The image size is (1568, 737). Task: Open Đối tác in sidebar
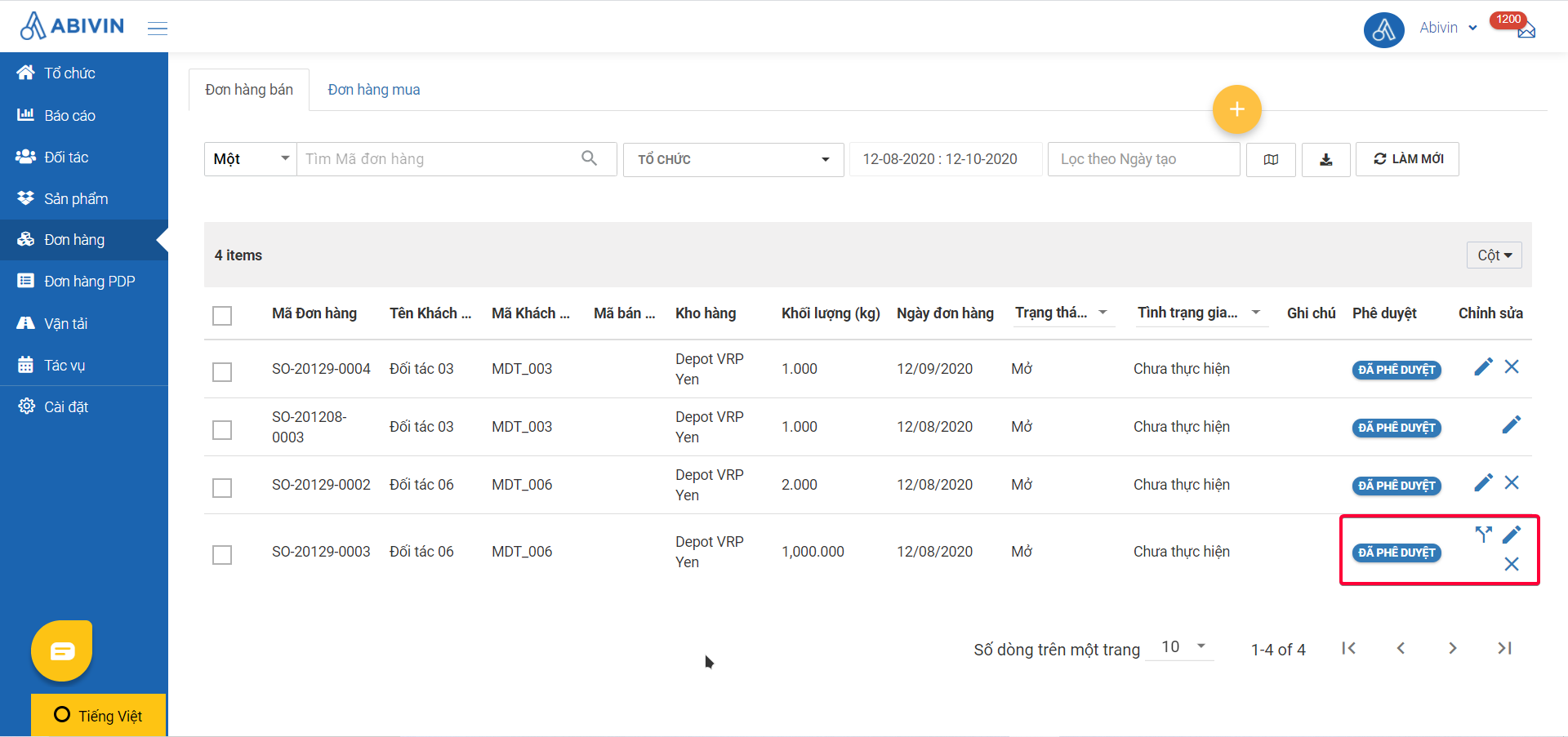click(84, 157)
